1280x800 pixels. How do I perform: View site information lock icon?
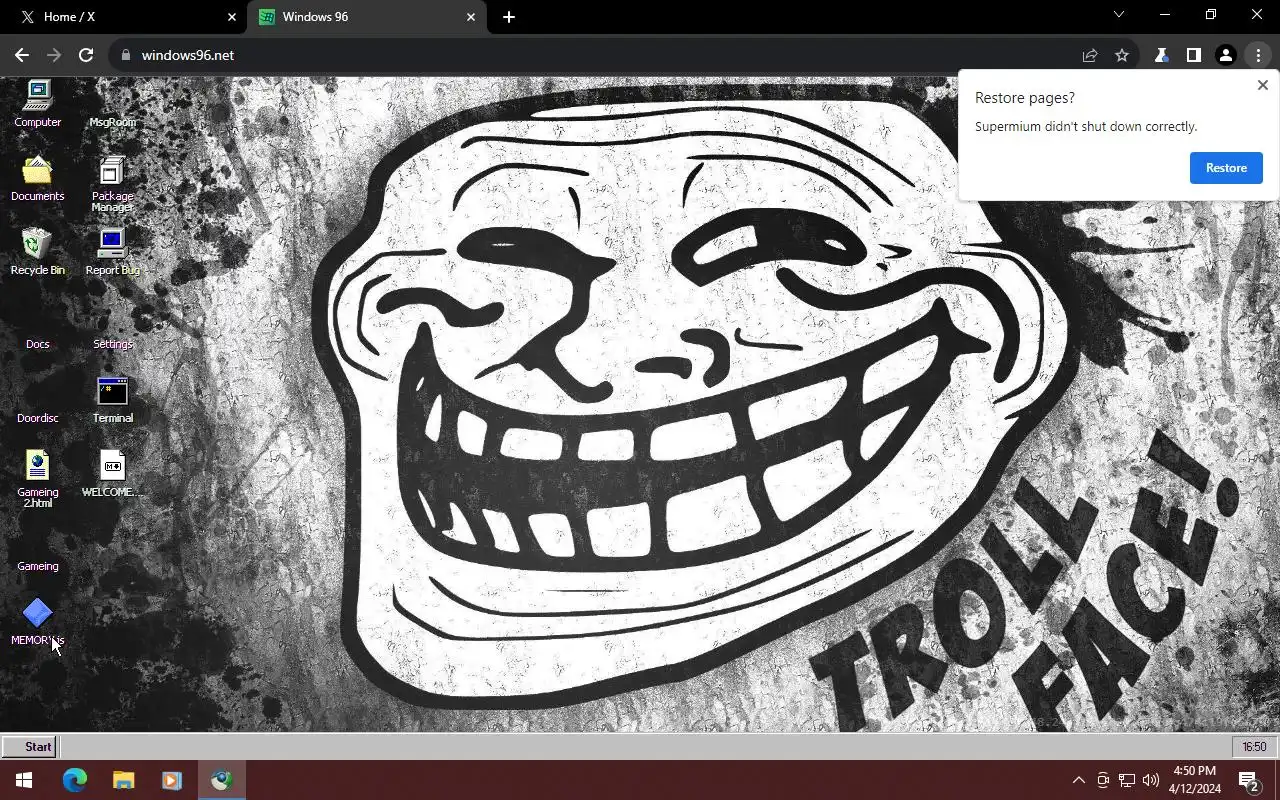(x=126, y=55)
